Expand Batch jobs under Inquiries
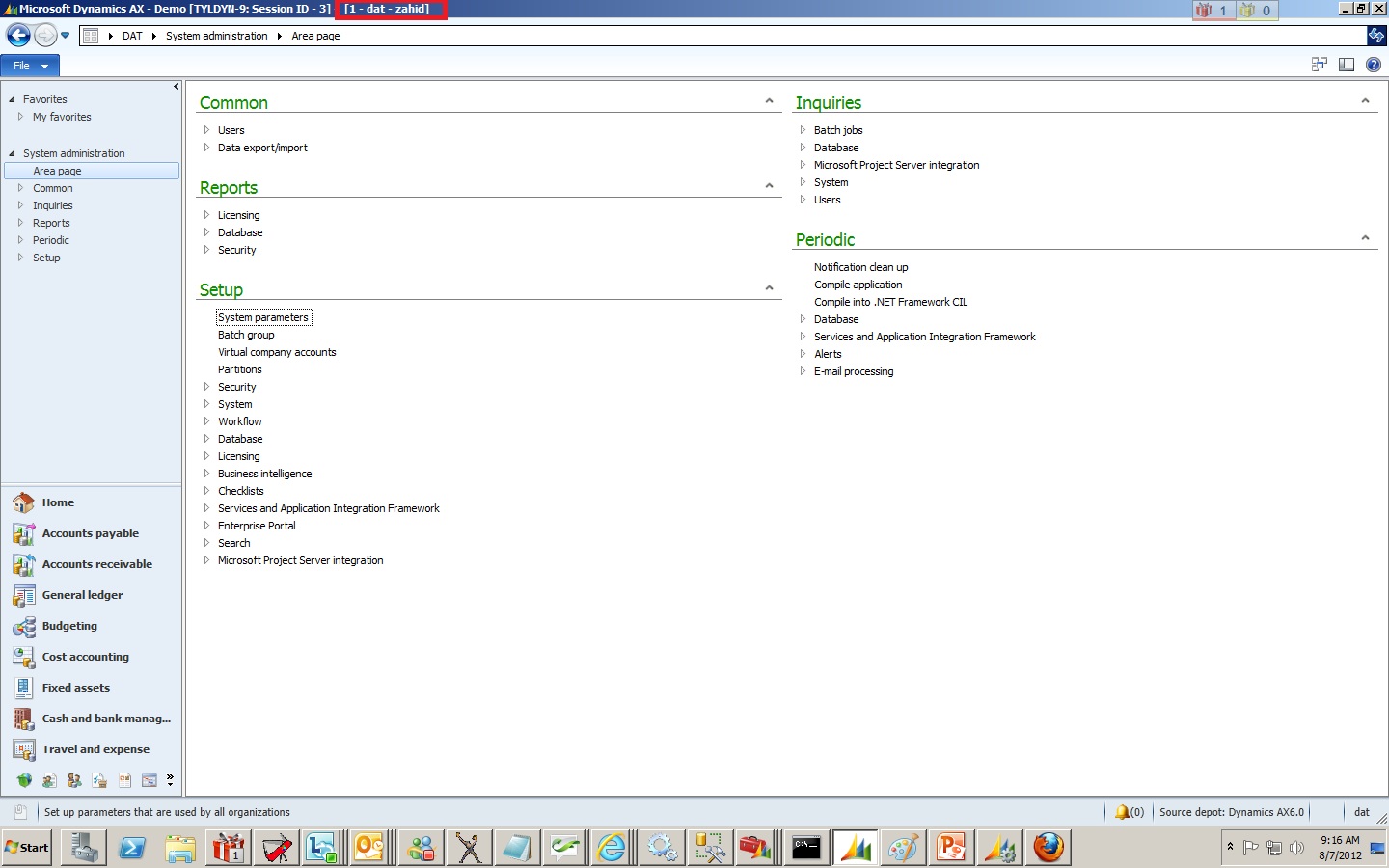1389x868 pixels. coord(803,130)
